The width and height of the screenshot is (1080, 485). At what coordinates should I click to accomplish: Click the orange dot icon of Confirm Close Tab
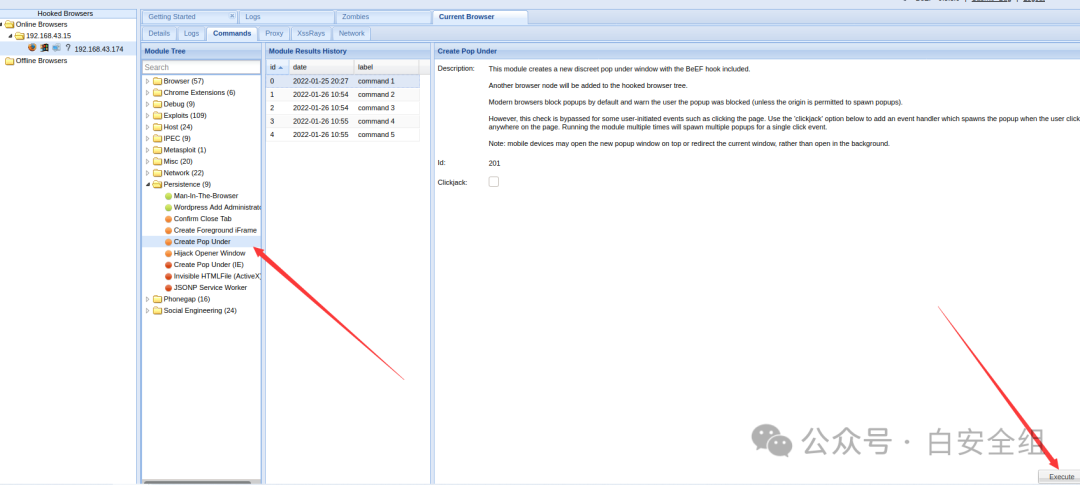(x=168, y=218)
